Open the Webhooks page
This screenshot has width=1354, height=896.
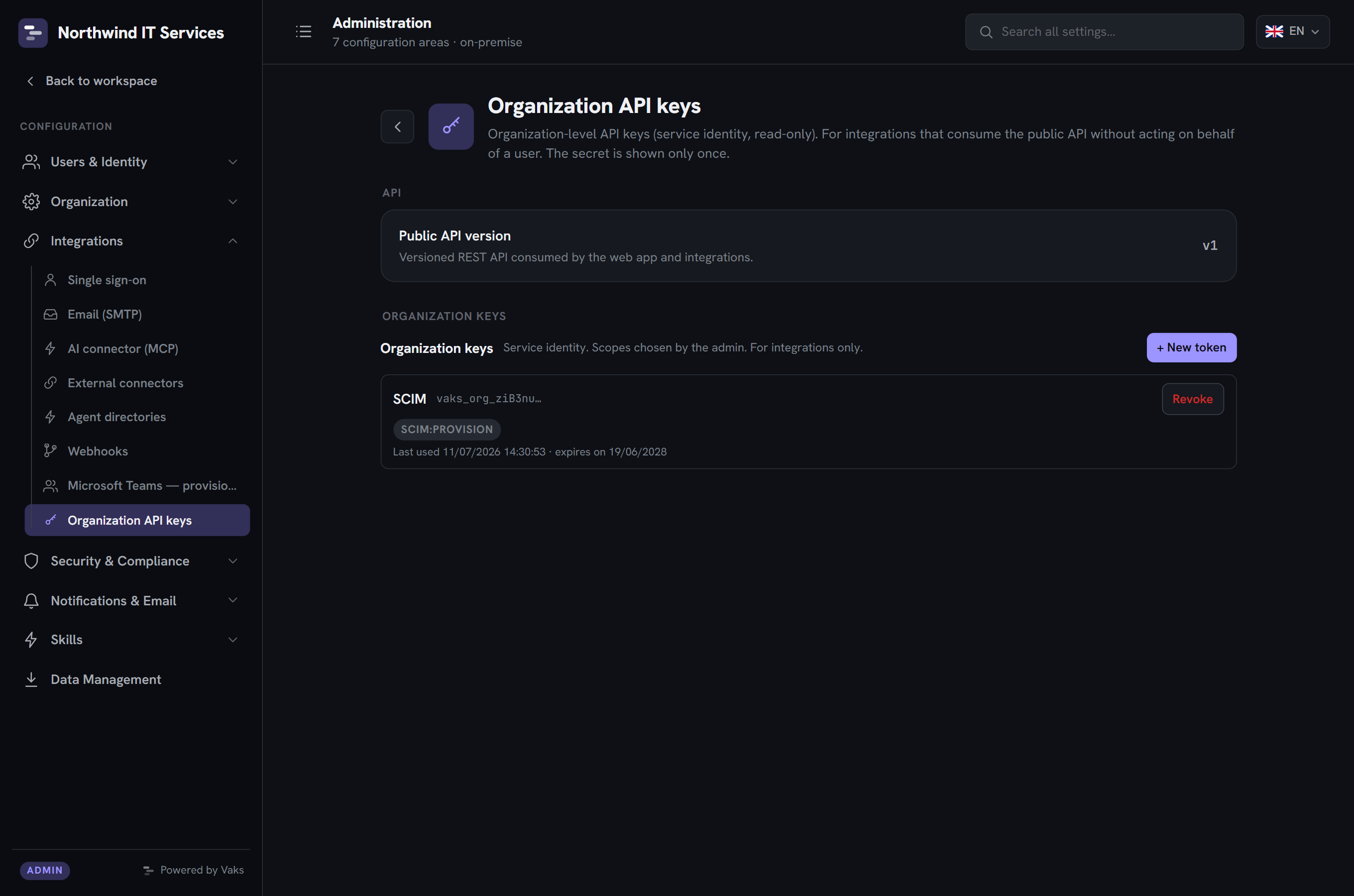coord(137,451)
